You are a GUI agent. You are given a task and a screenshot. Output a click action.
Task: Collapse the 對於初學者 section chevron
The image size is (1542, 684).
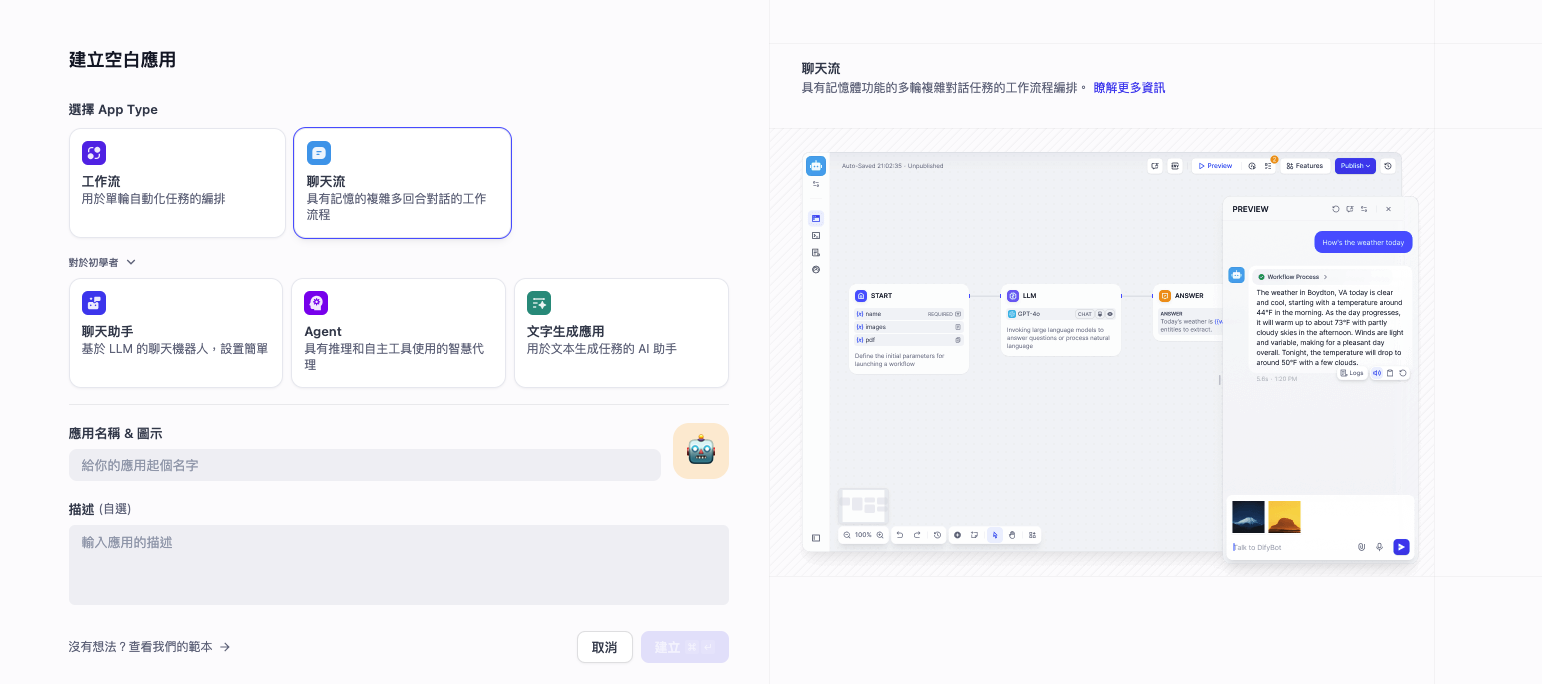(x=131, y=262)
